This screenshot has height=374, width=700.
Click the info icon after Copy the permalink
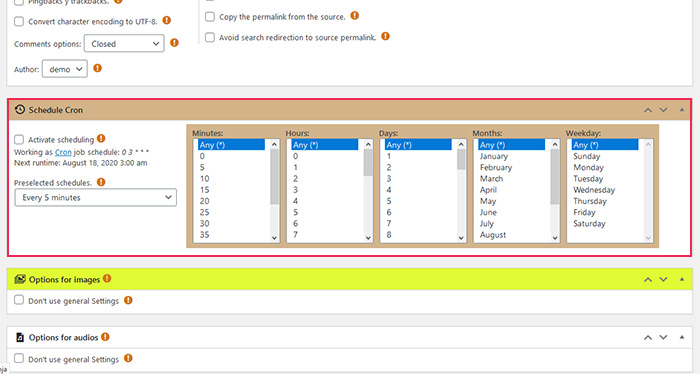[x=354, y=16]
